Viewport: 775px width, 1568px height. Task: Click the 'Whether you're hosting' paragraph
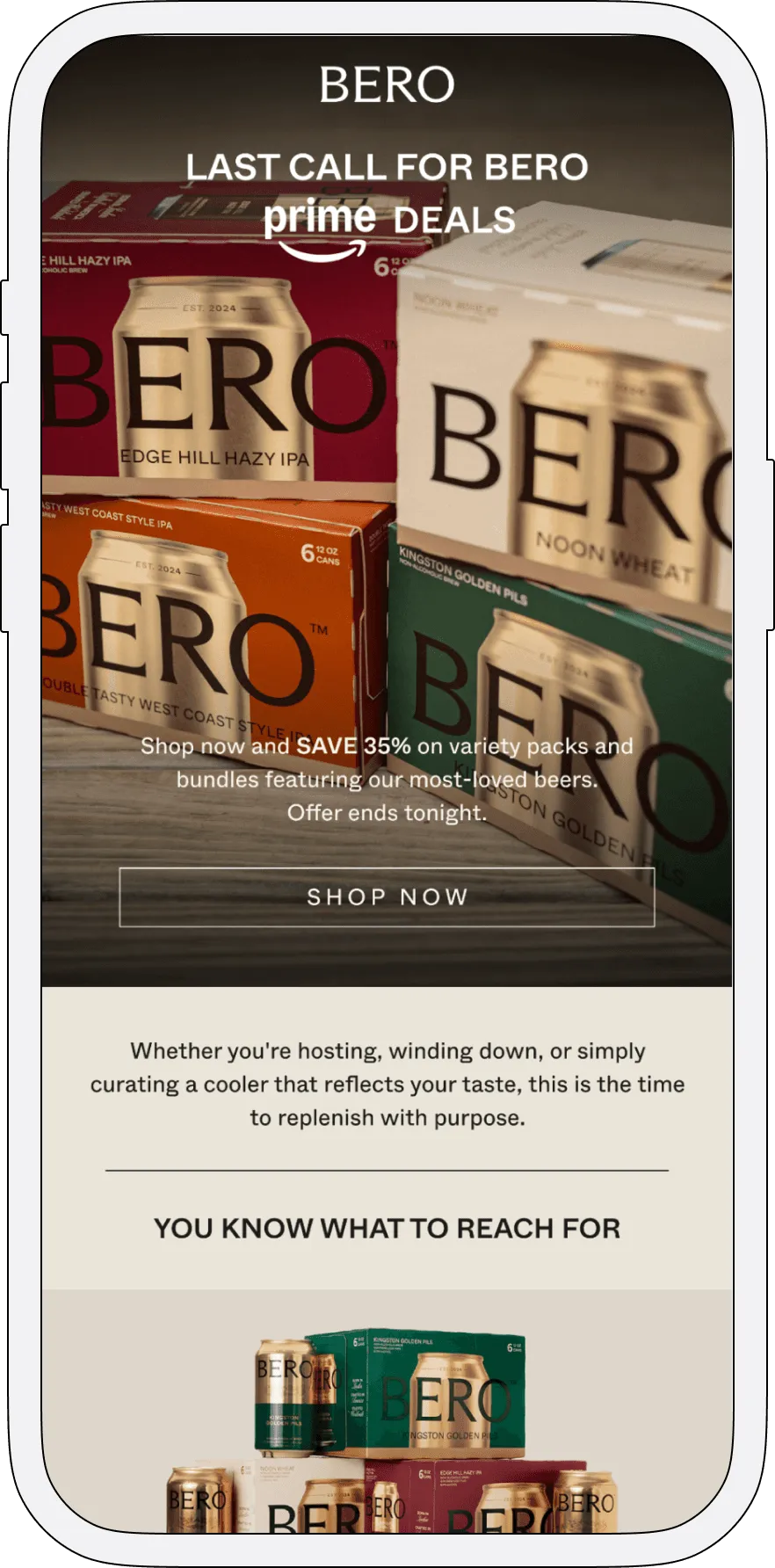tap(387, 1085)
